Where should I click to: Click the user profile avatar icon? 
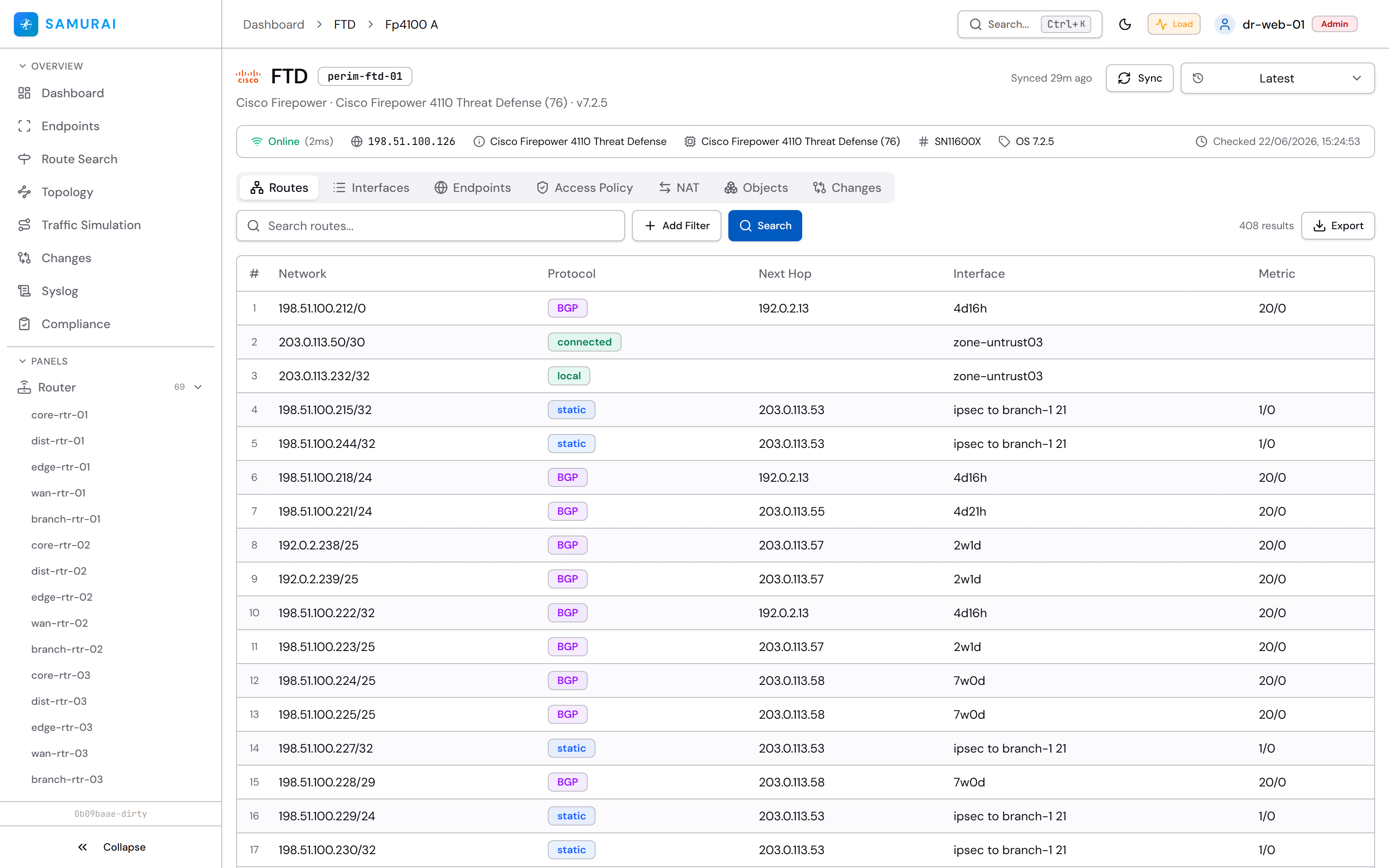click(x=1225, y=24)
